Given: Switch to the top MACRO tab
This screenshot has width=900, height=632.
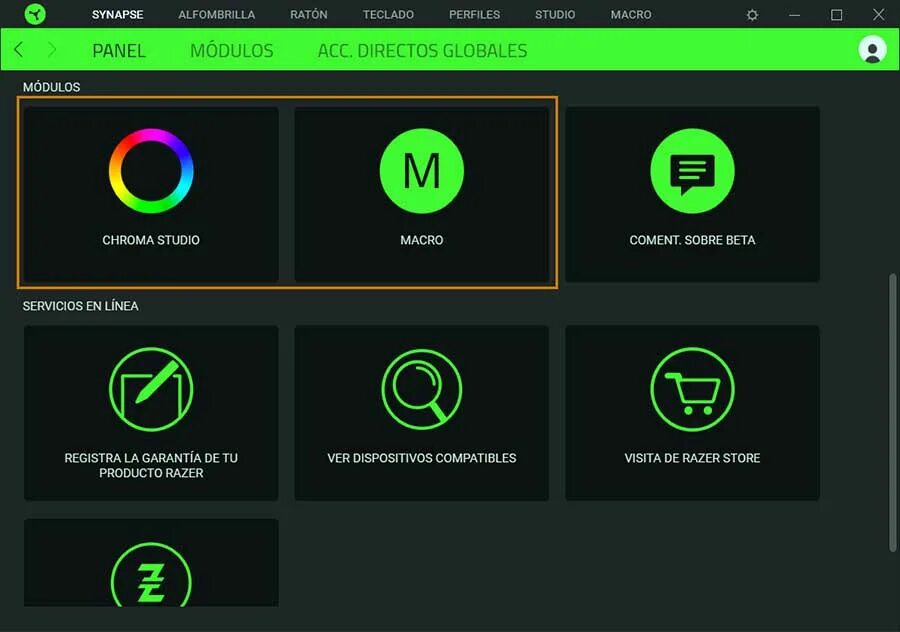Looking at the screenshot, I should [x=631, y=15].
